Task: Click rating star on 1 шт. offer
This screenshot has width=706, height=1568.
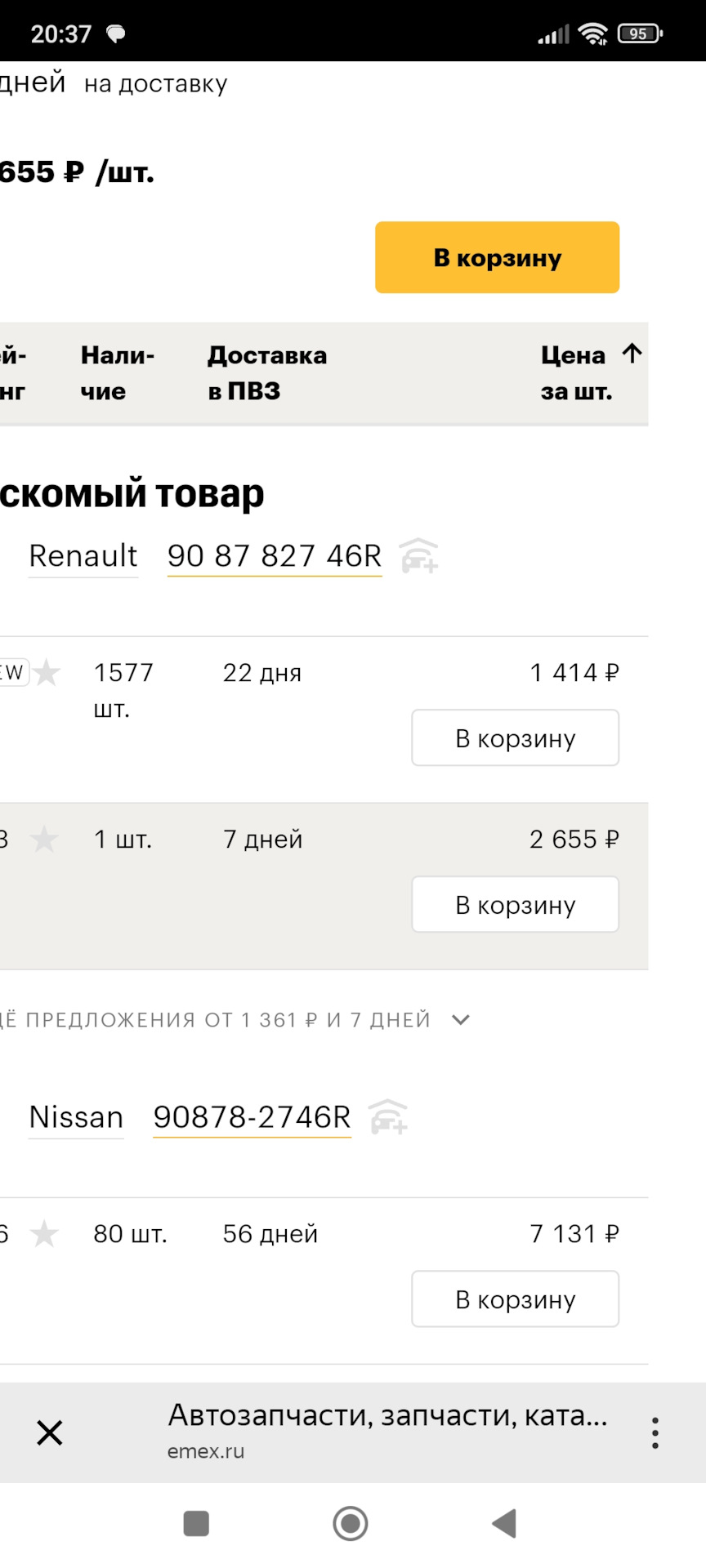Action: 44,840
